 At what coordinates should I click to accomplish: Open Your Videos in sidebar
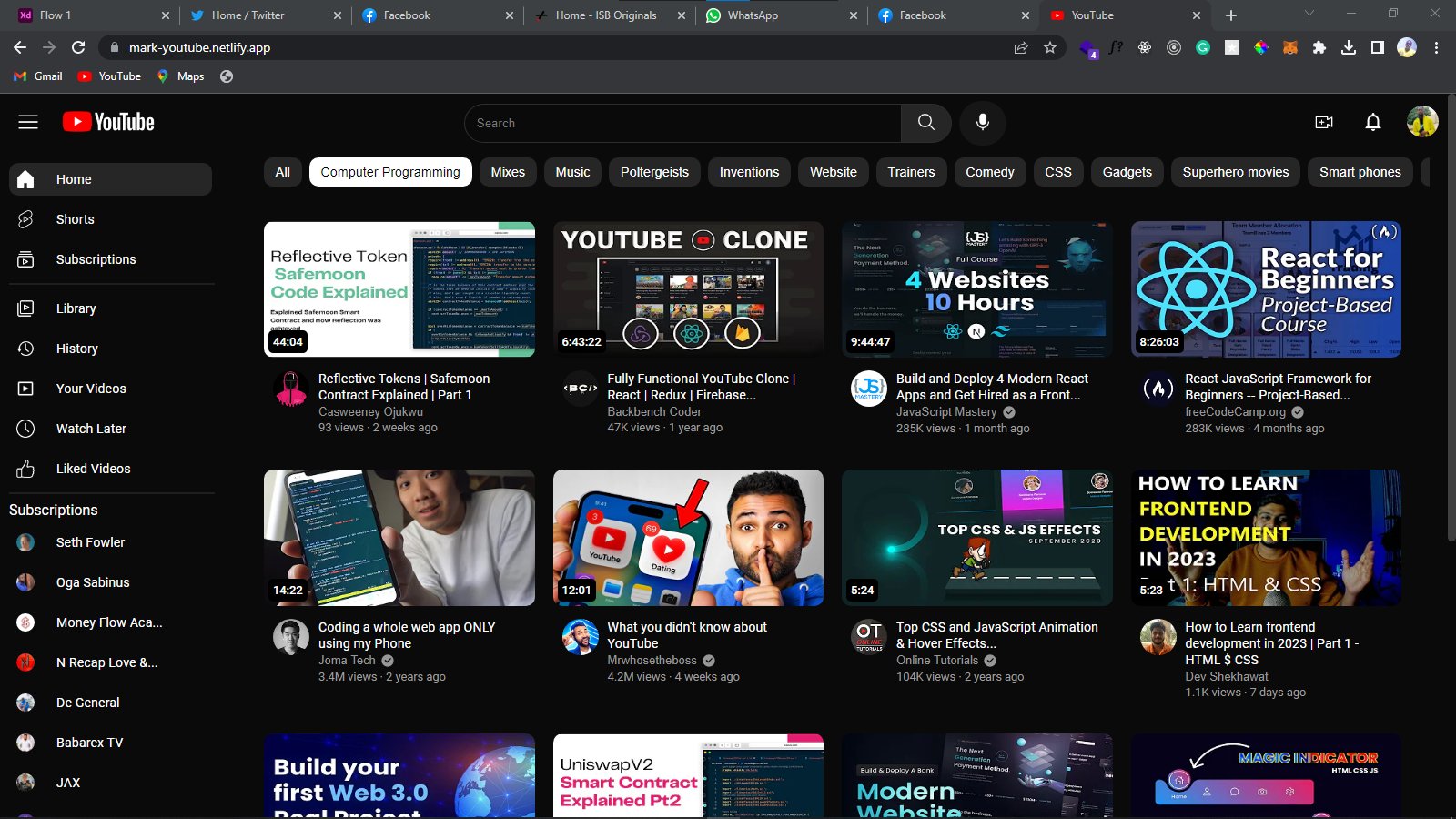point(110,389)
